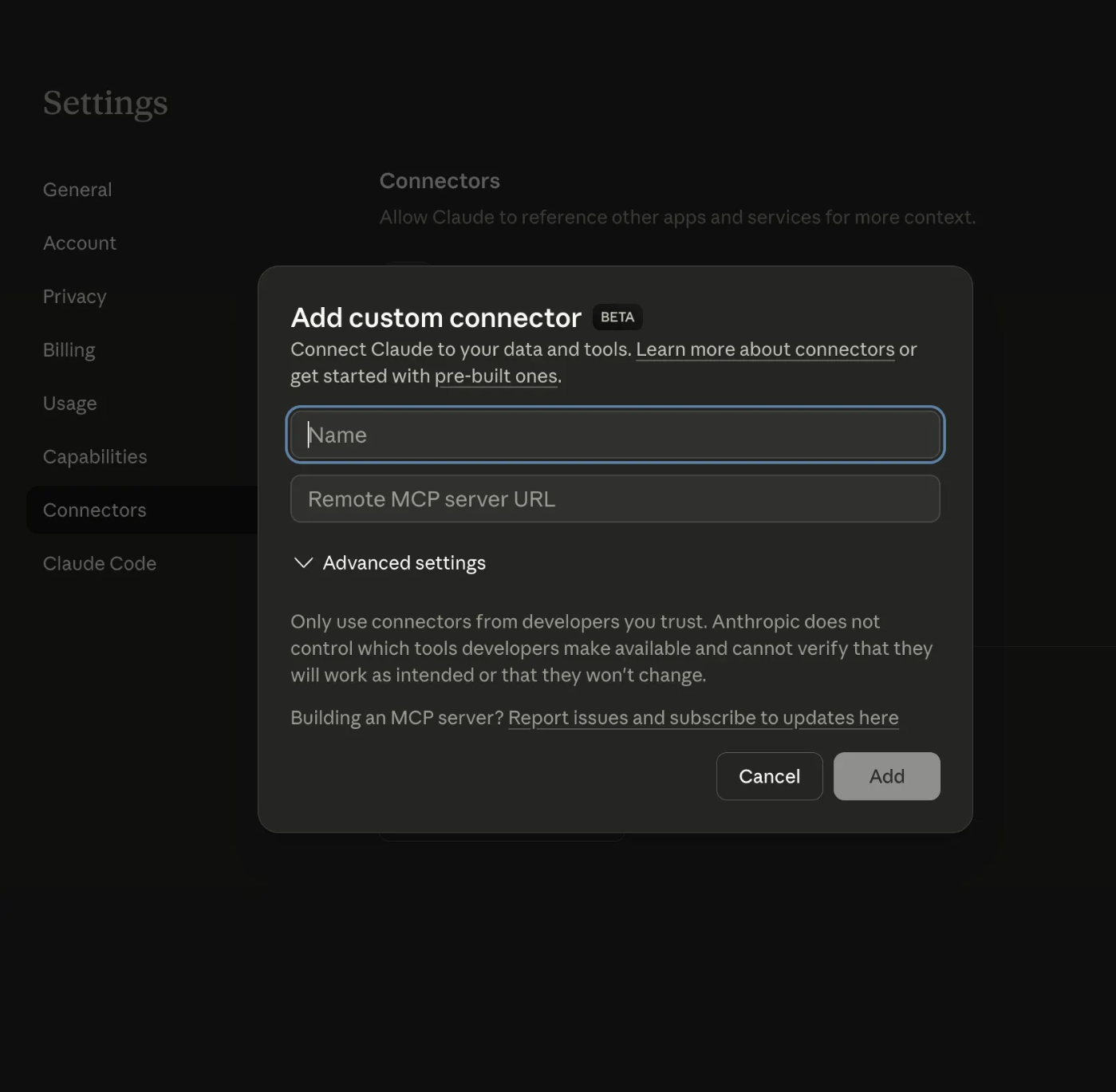Click the Add button
Screen dimensions: 1116x1092
pos(886,776)
